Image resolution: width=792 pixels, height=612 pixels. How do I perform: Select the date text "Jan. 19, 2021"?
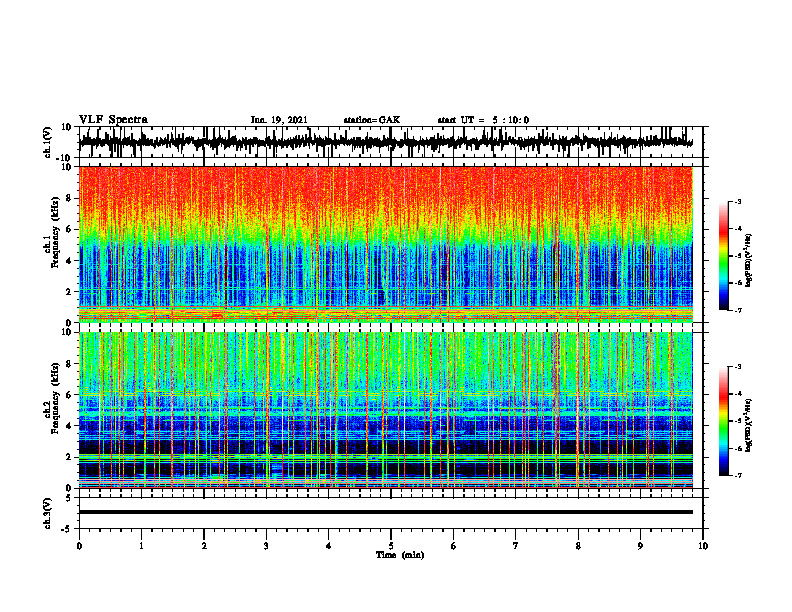click(279, 120)
